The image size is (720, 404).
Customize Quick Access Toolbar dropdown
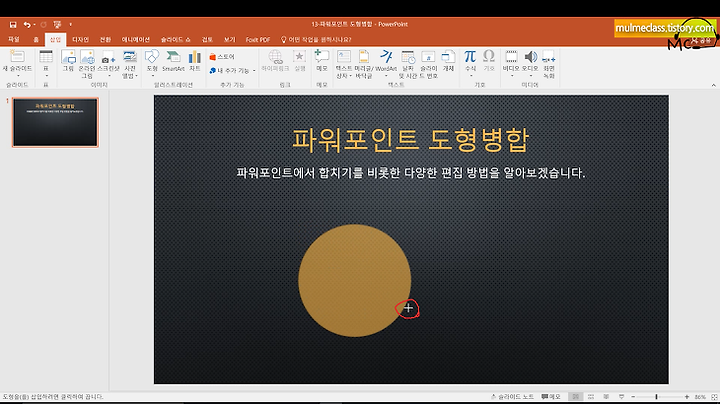[70, 24]
